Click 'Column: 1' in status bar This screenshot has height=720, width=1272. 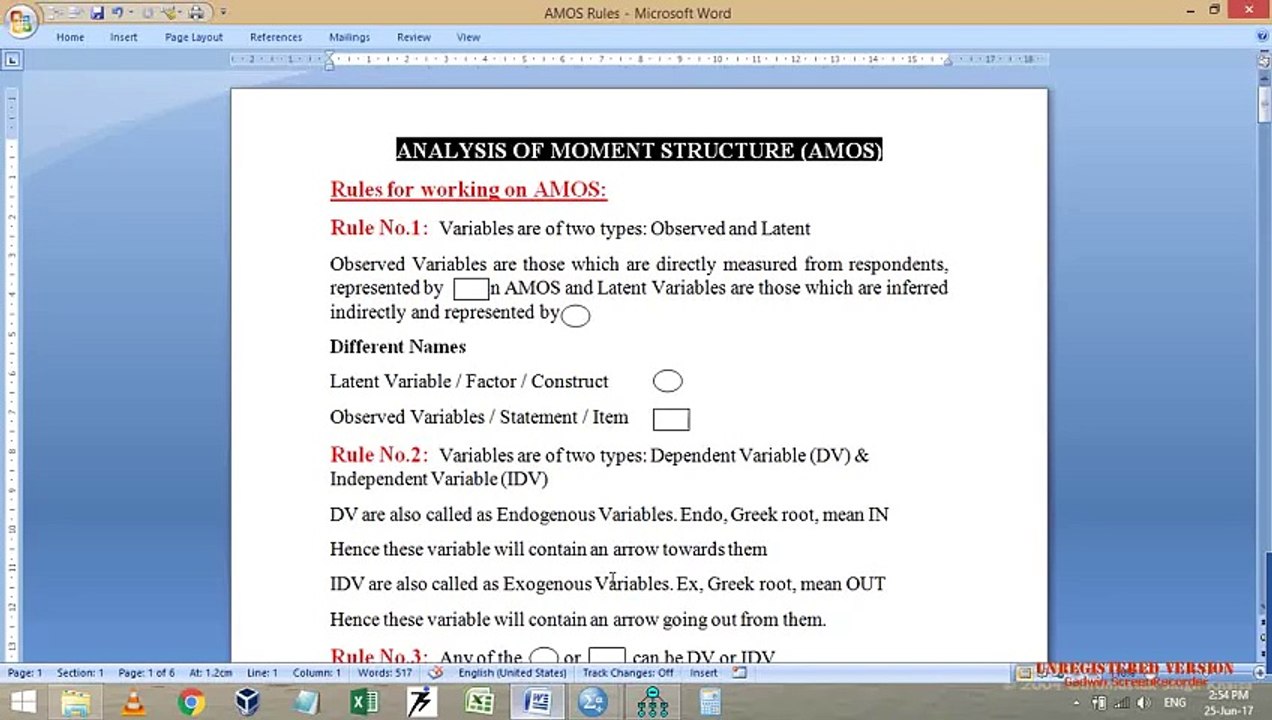pyautogui.click(x=317, y=673)
